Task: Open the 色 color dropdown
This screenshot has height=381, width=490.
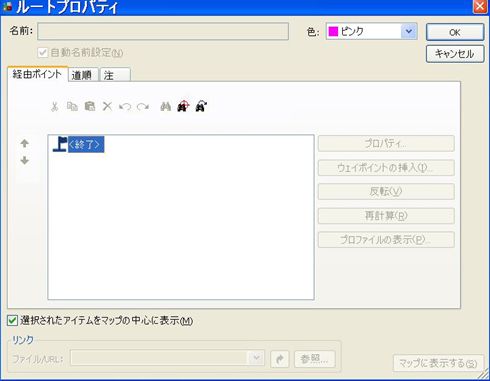Action: tap(409, 31)
